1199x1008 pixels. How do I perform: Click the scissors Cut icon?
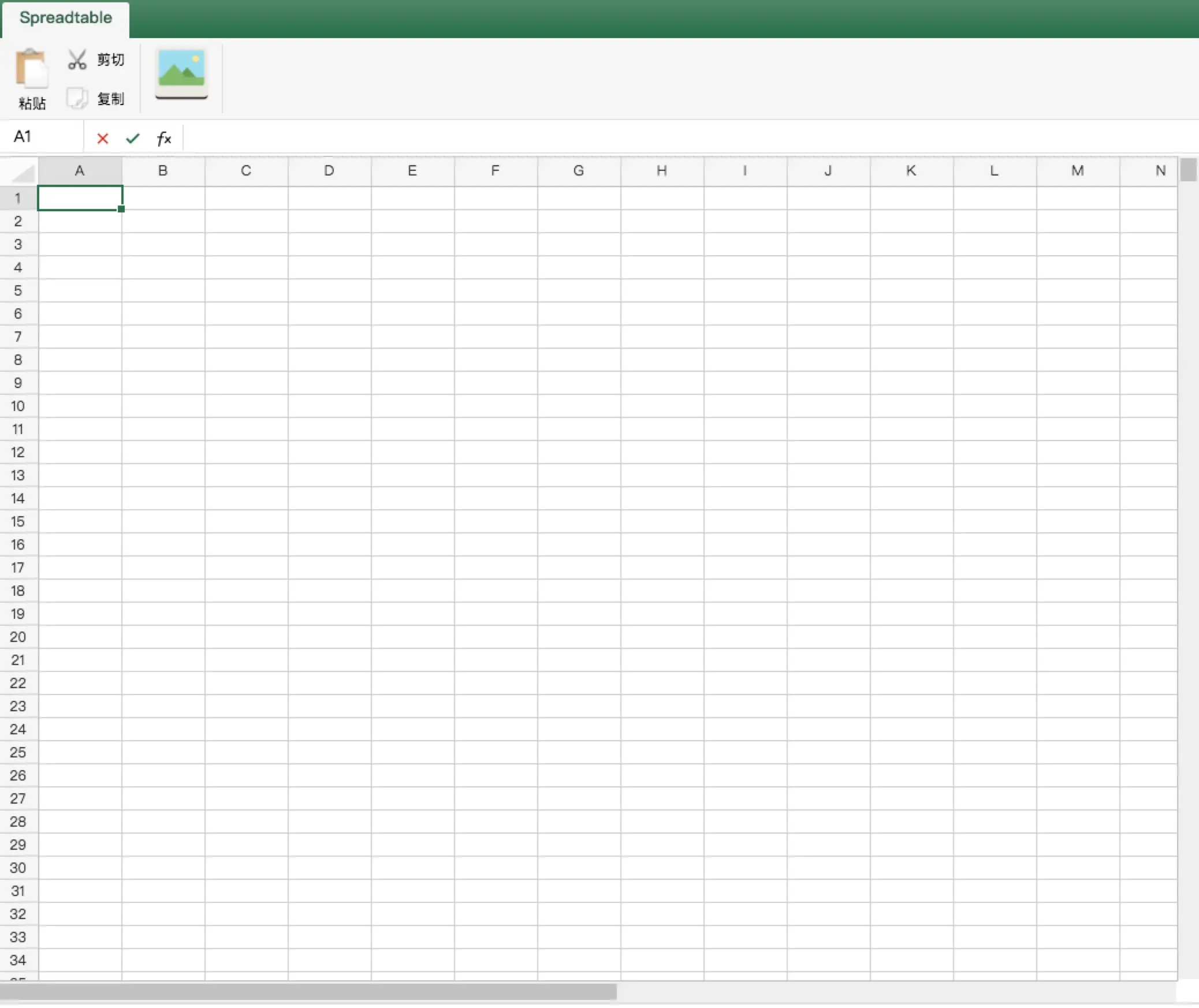[x=77, y=59]
